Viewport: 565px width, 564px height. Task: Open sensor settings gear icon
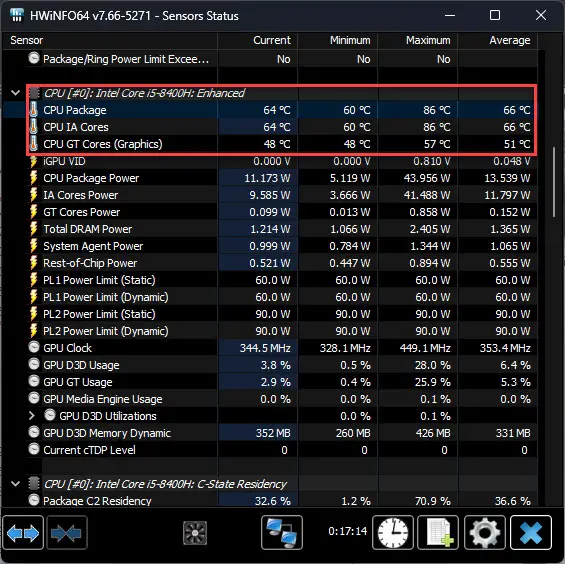pos(485,532)
